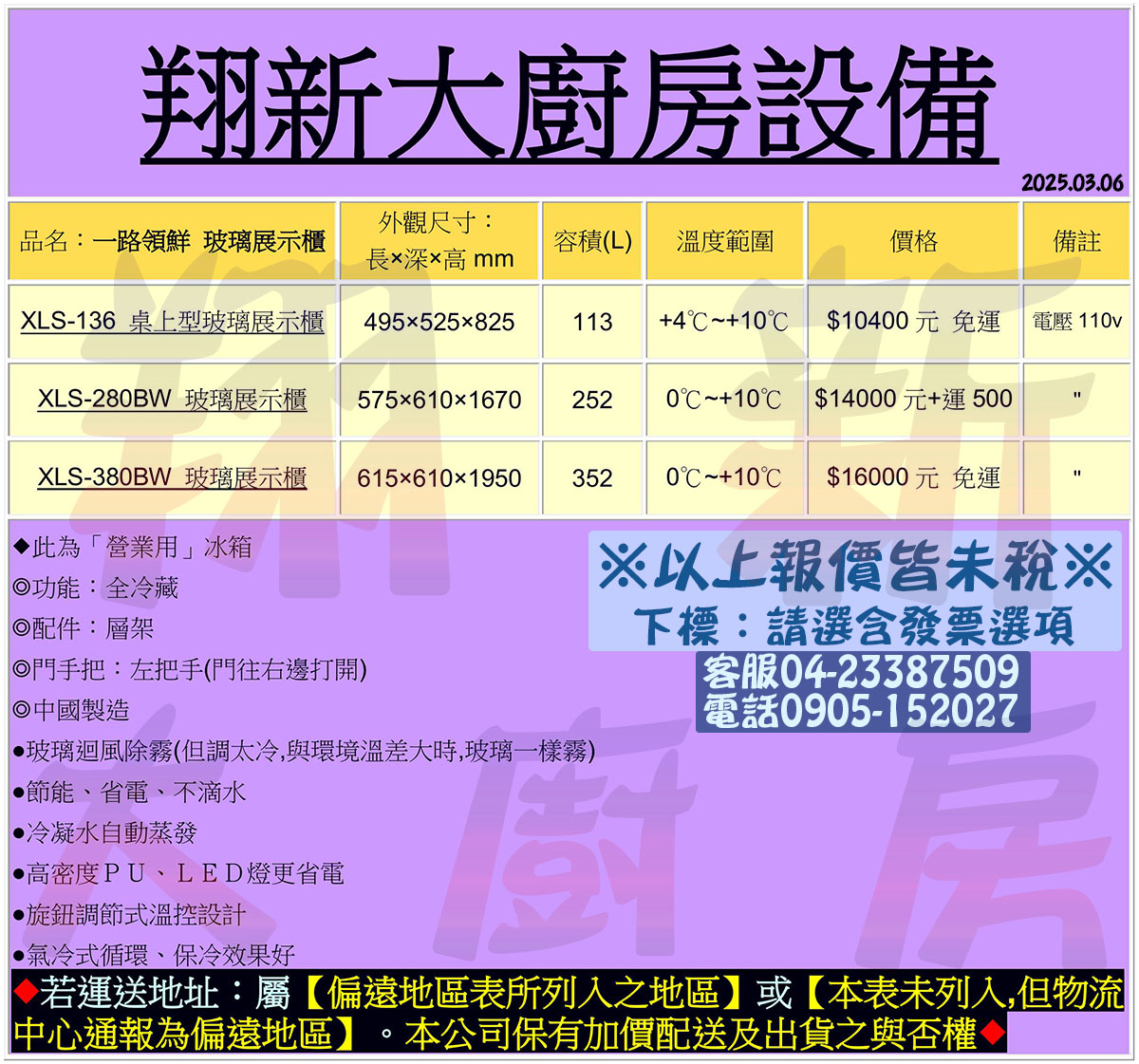Viewport: 1139px width, 1064px height.
Task: Click the customer service number 客服04-23387509
Action: coord(862,672)
